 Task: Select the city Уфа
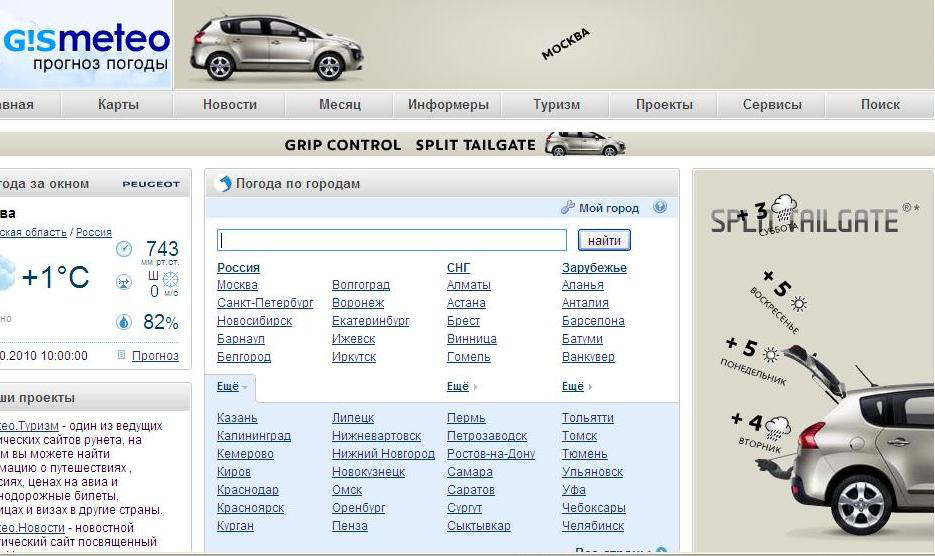pos(574,490)
